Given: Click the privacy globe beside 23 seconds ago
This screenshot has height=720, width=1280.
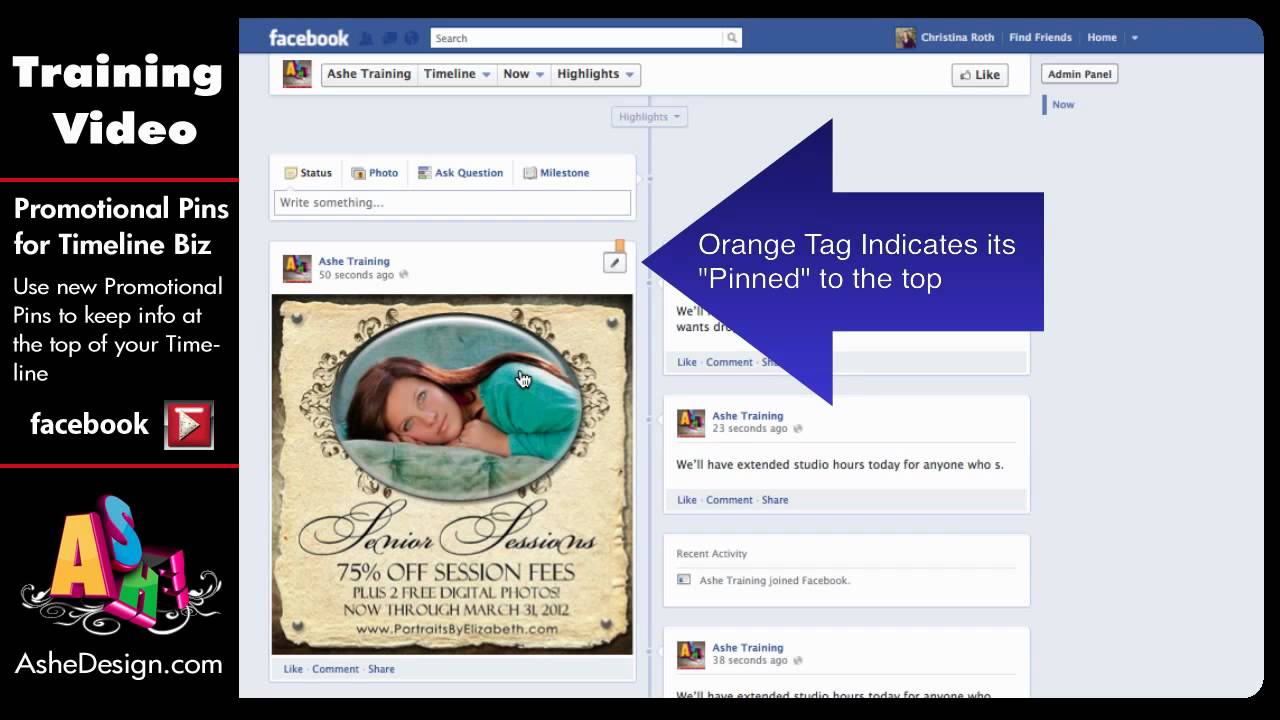Looking at the screenshot, I should click(796, 429).
